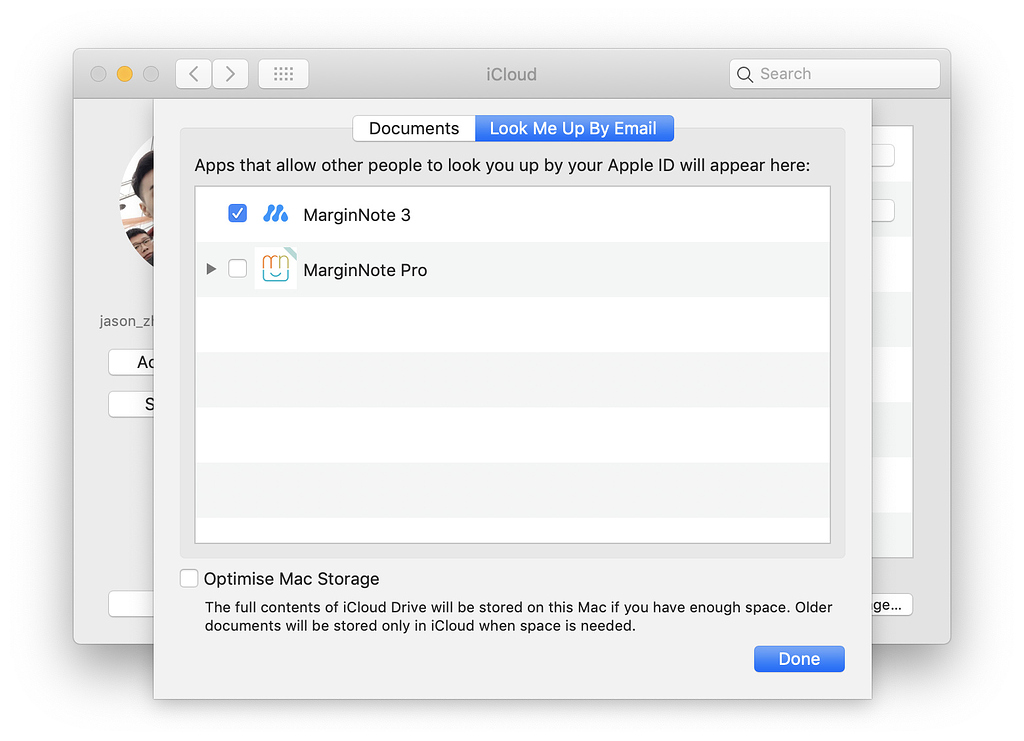This screenshot has height=741, width=1024.
Task: Select the MarginNote Pro row label
Action: click(365, 270)
